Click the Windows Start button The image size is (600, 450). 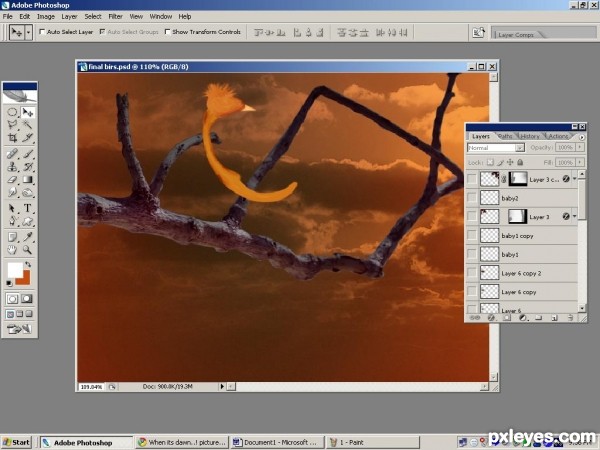(x=16, y=442)
